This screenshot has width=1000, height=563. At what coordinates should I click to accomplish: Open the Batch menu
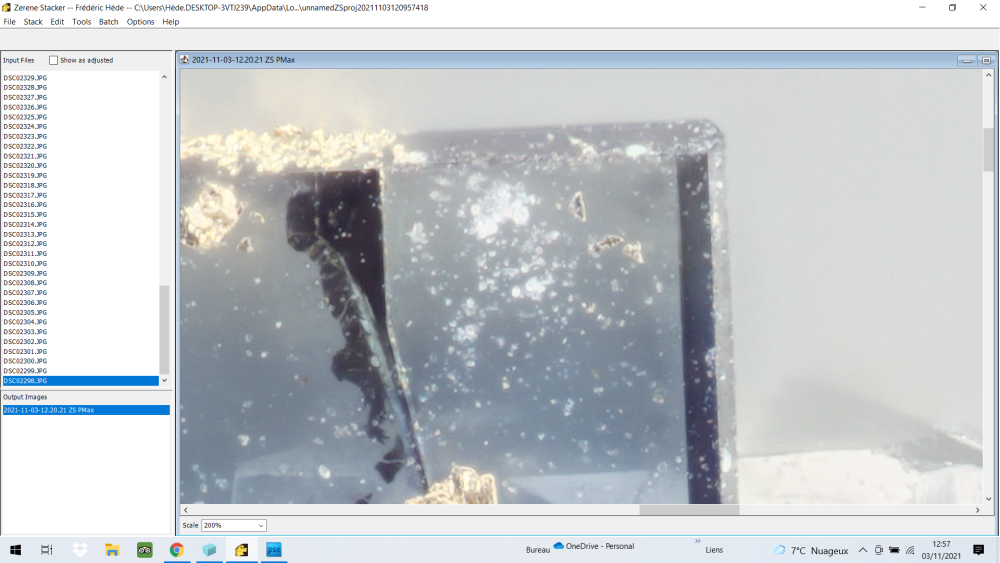click(109, 22)
